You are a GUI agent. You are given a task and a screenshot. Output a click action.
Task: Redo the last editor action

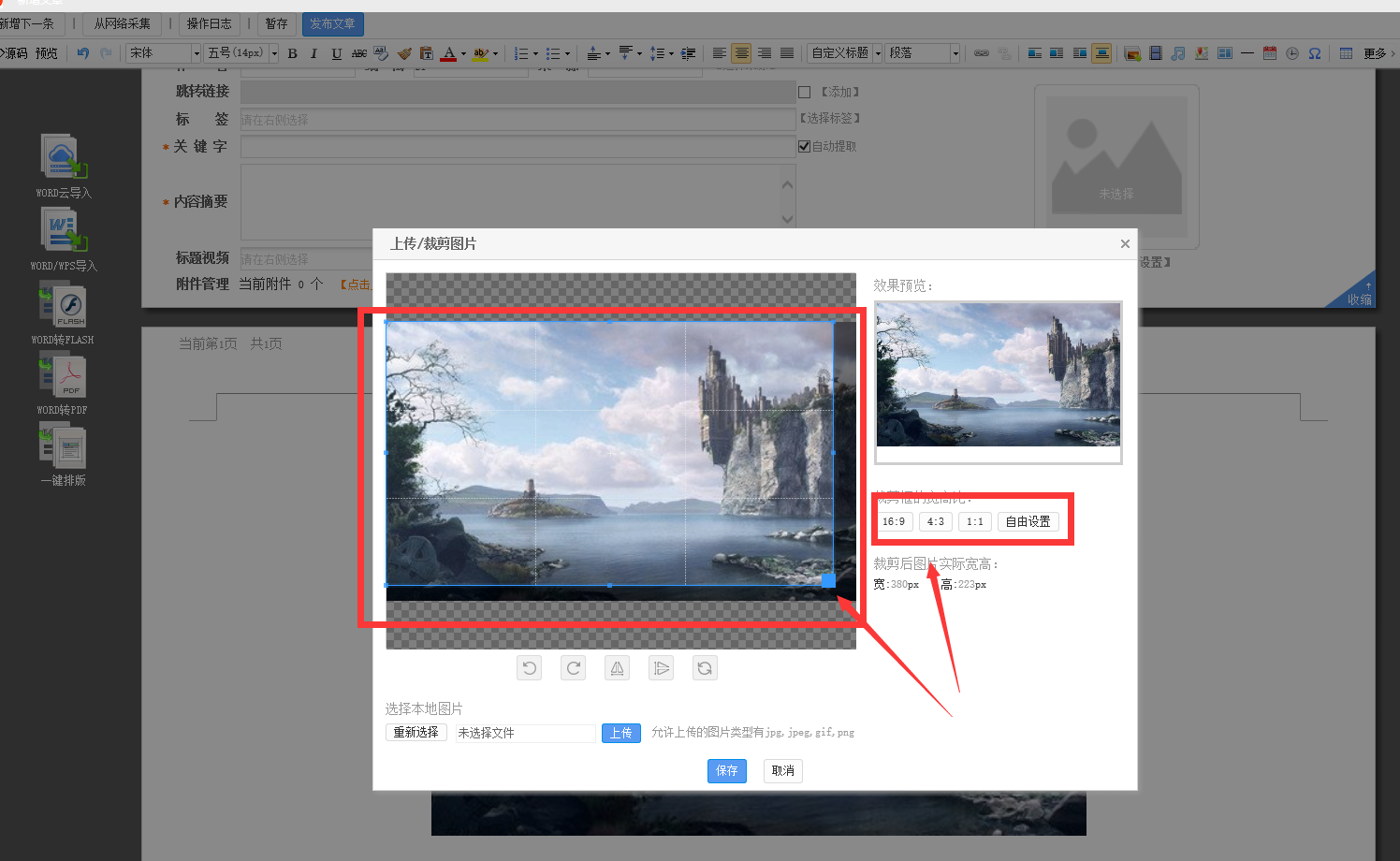106,53
